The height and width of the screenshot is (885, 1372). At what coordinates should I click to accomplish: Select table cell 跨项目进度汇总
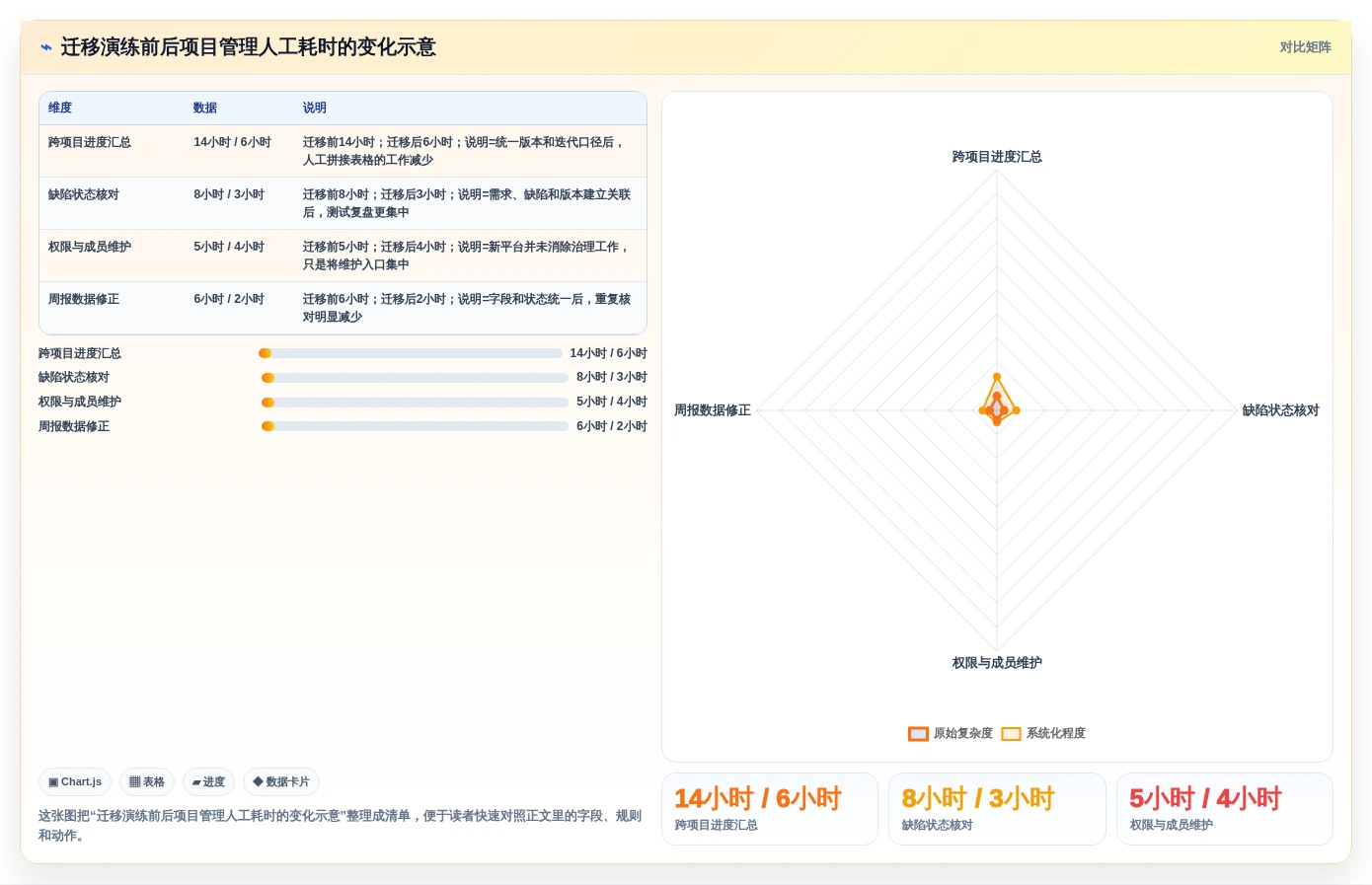tap(90, 142)
